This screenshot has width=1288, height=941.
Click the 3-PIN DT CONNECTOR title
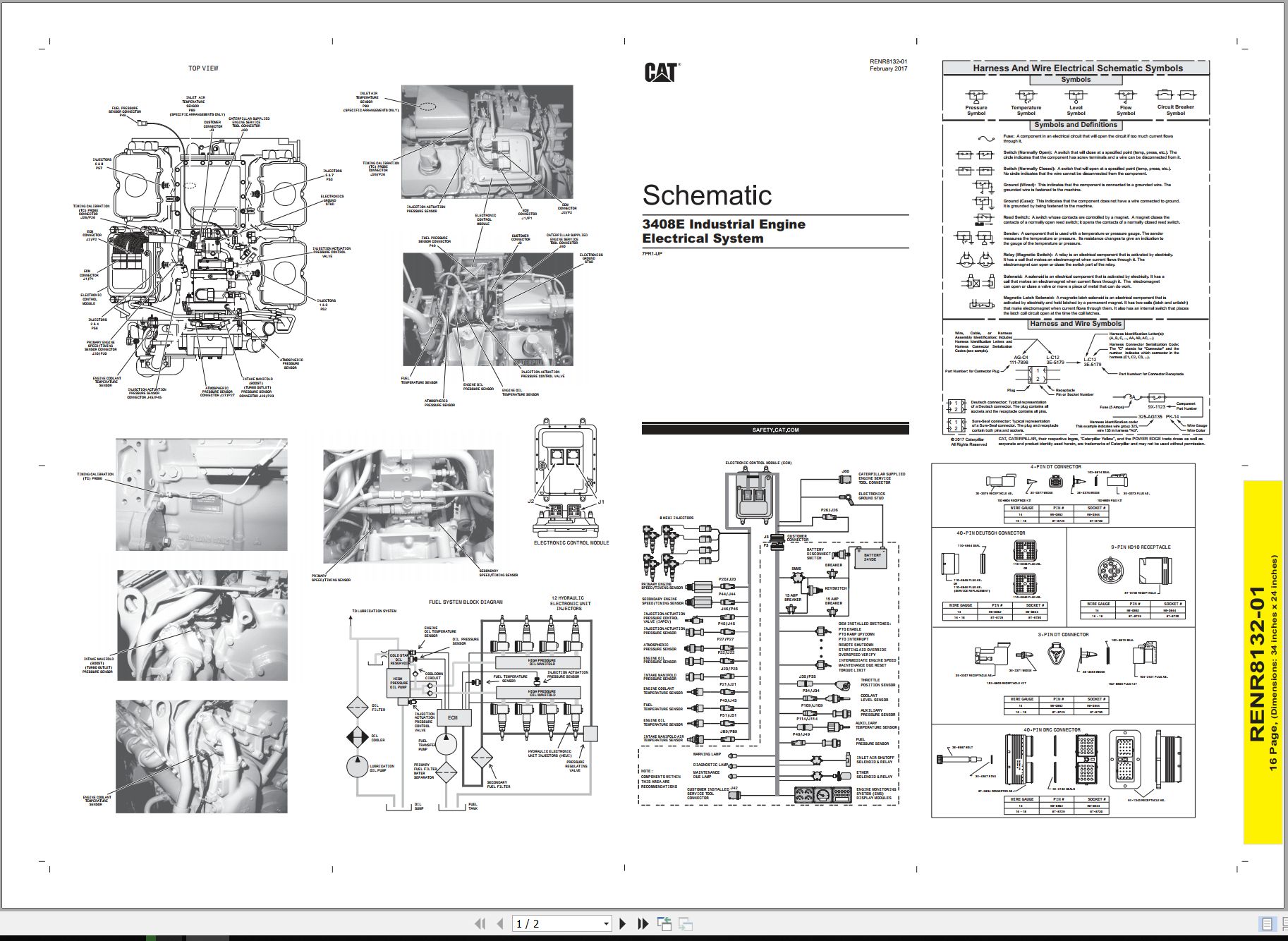click(x=1062, y=635)
